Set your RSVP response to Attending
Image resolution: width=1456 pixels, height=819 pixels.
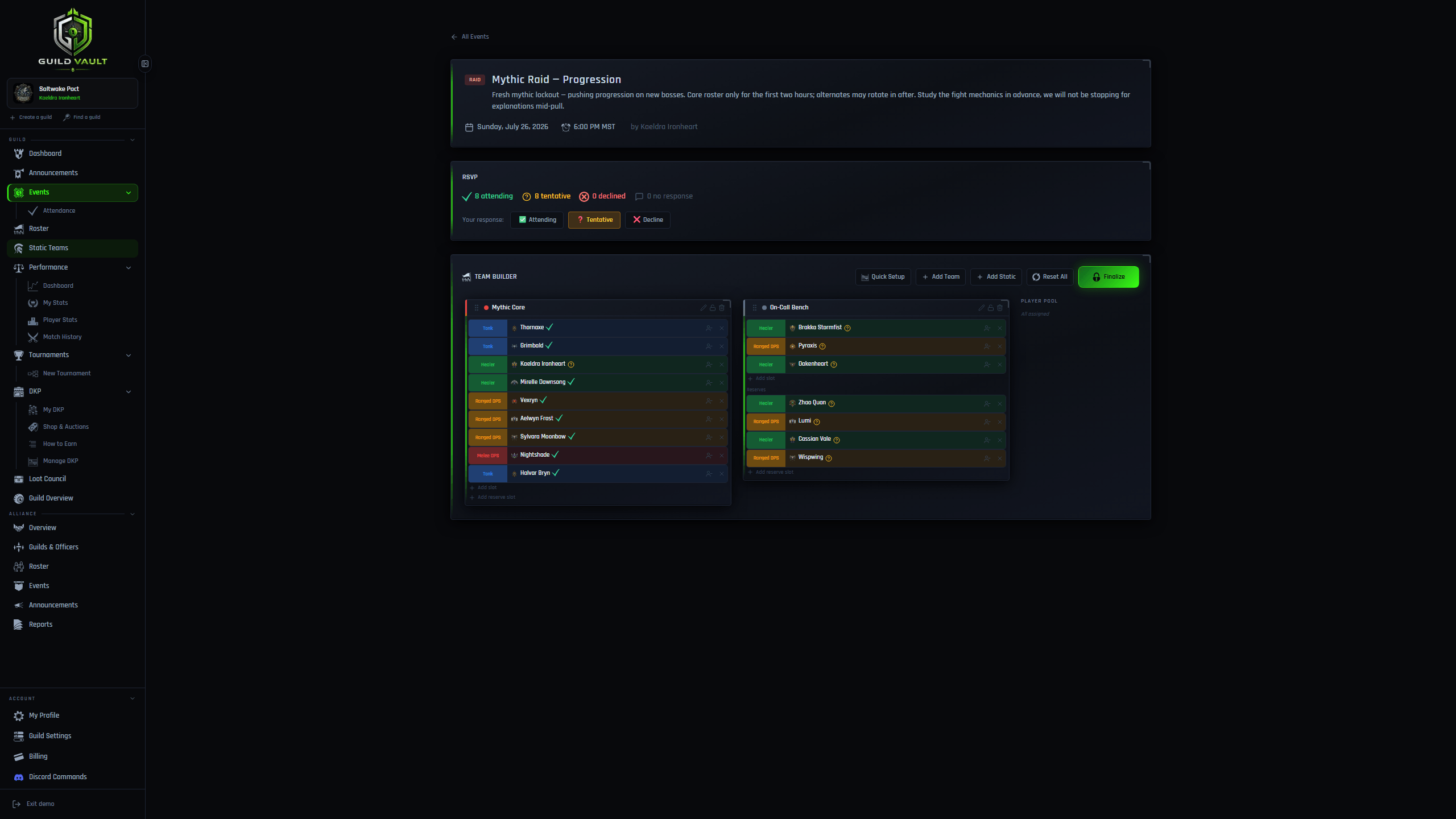coord(537,220)
